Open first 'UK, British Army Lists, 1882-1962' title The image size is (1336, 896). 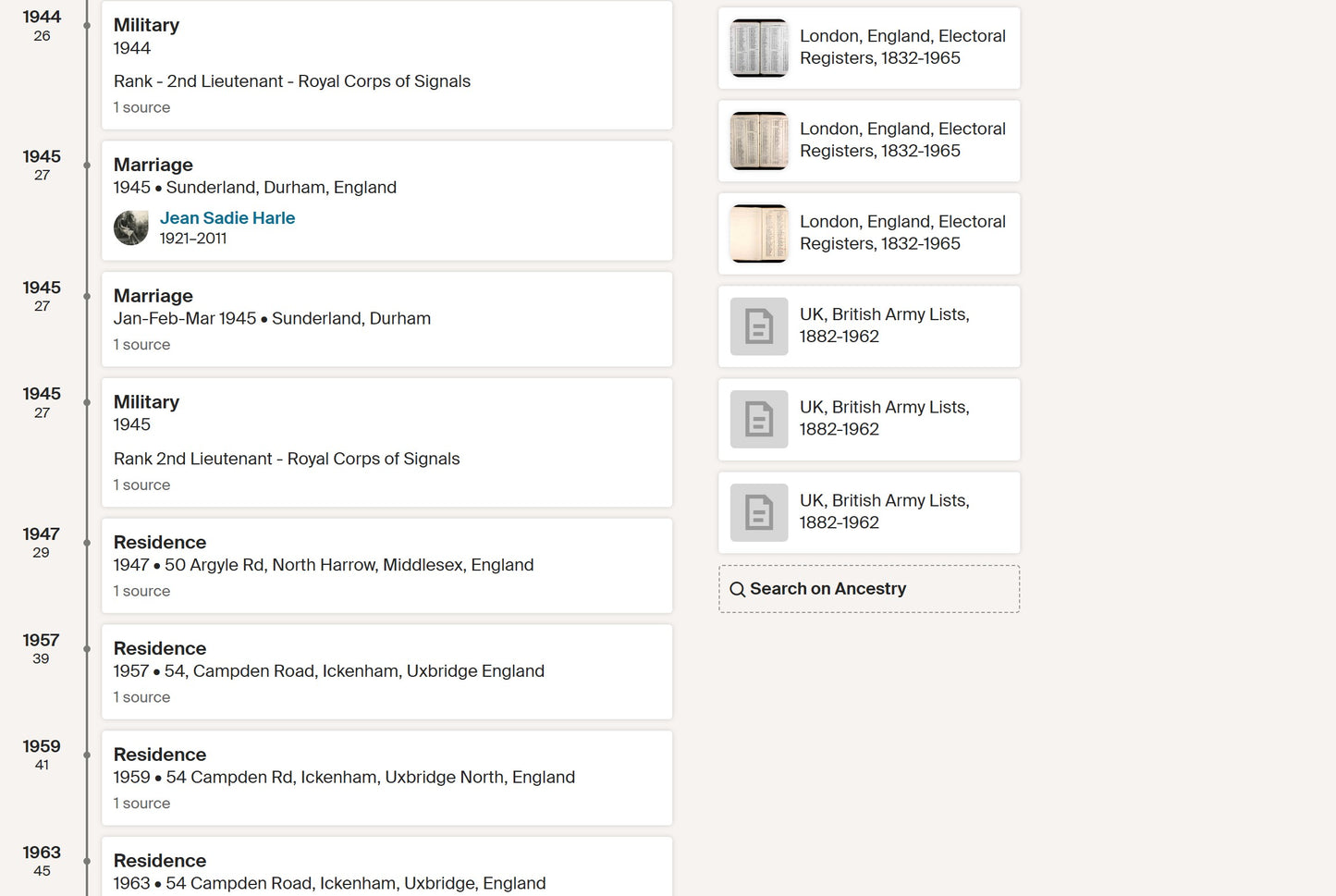(885, 325)
